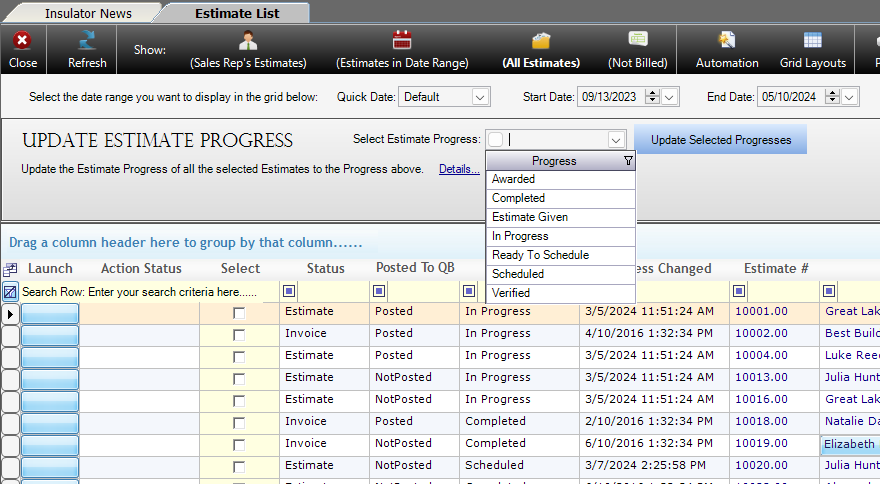This screenshot has height=484, width=880.
Task: Tick the Select checkbox for estimate 10001.00
Action: coord(239,313)
